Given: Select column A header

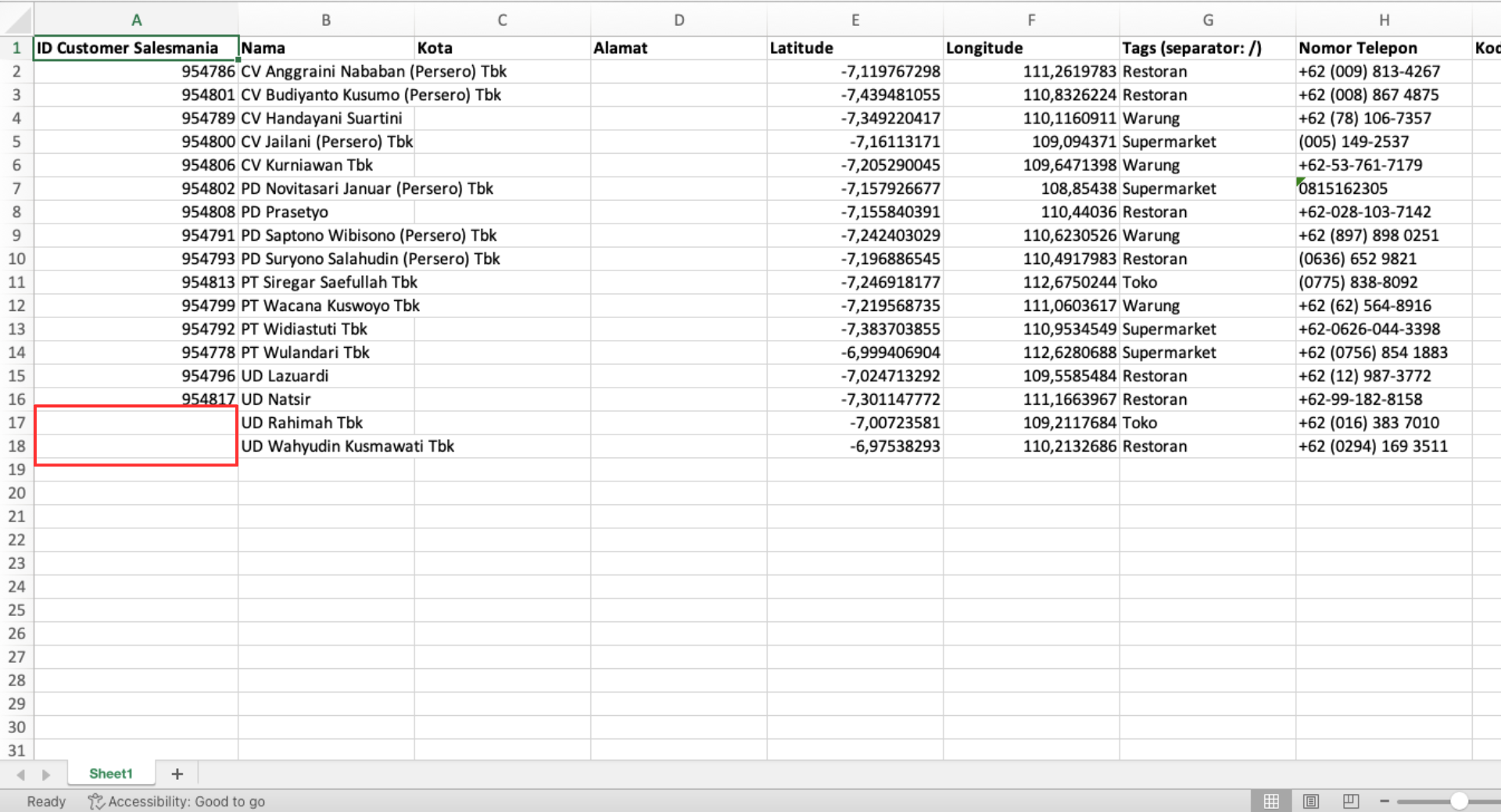Looking at the screenshot, I should pyautogui.click(x=136, y=20).
